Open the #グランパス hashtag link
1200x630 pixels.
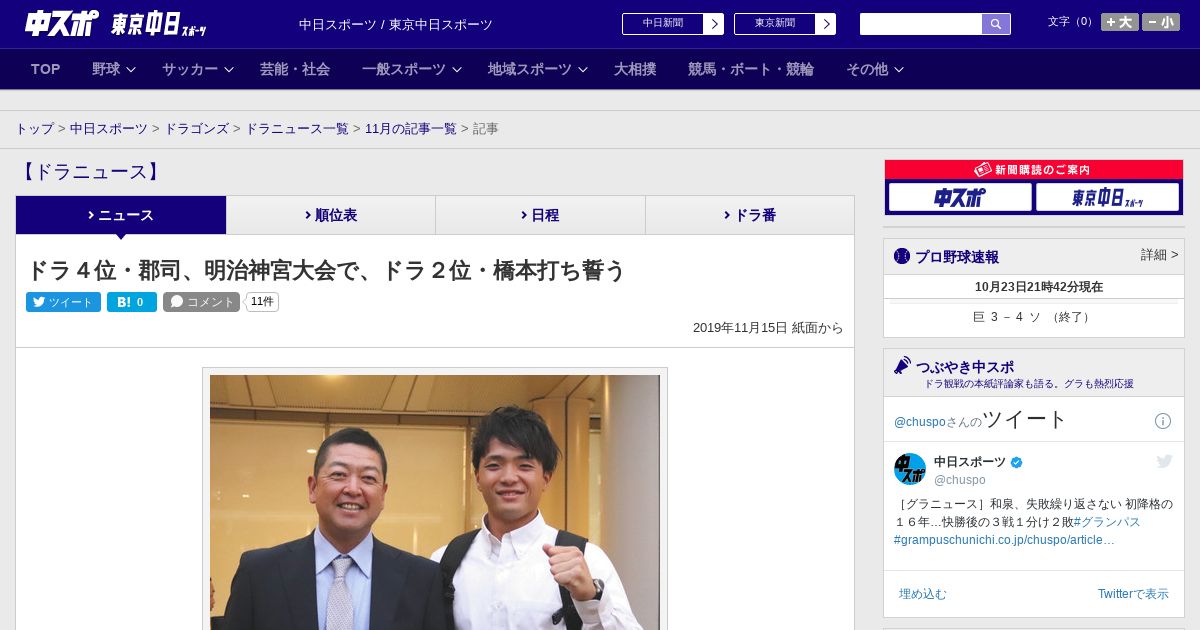point(1107,522)
